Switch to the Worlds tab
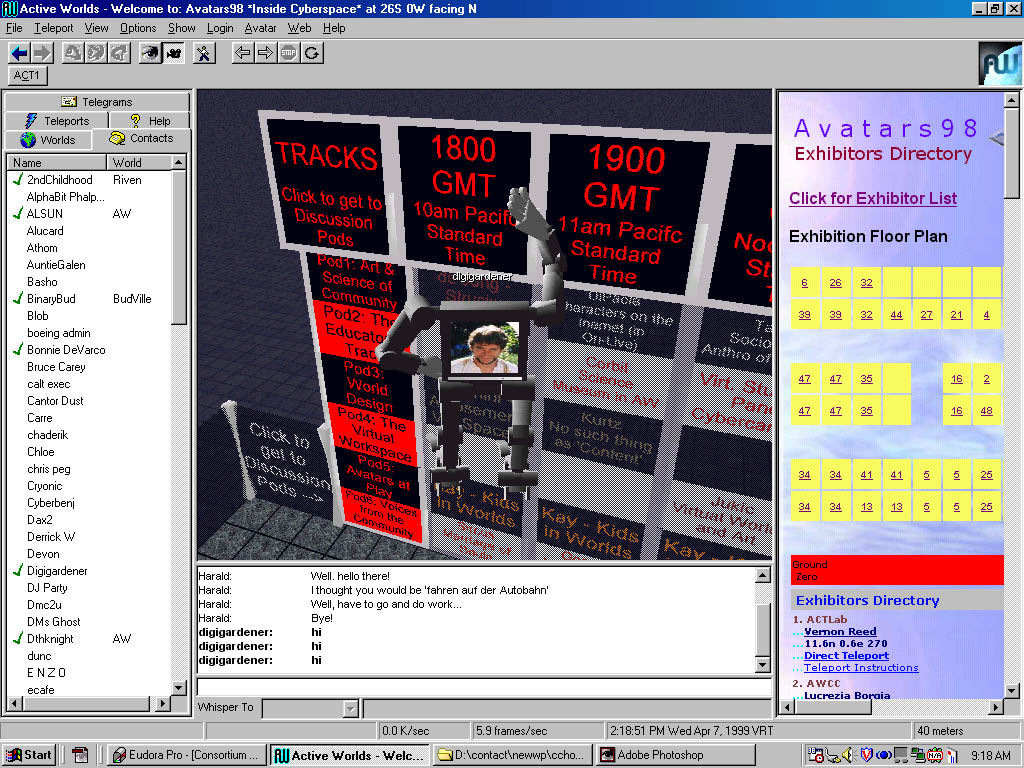Image resolution: width=1024 pixels, height=768 pixels. [48, 140]
